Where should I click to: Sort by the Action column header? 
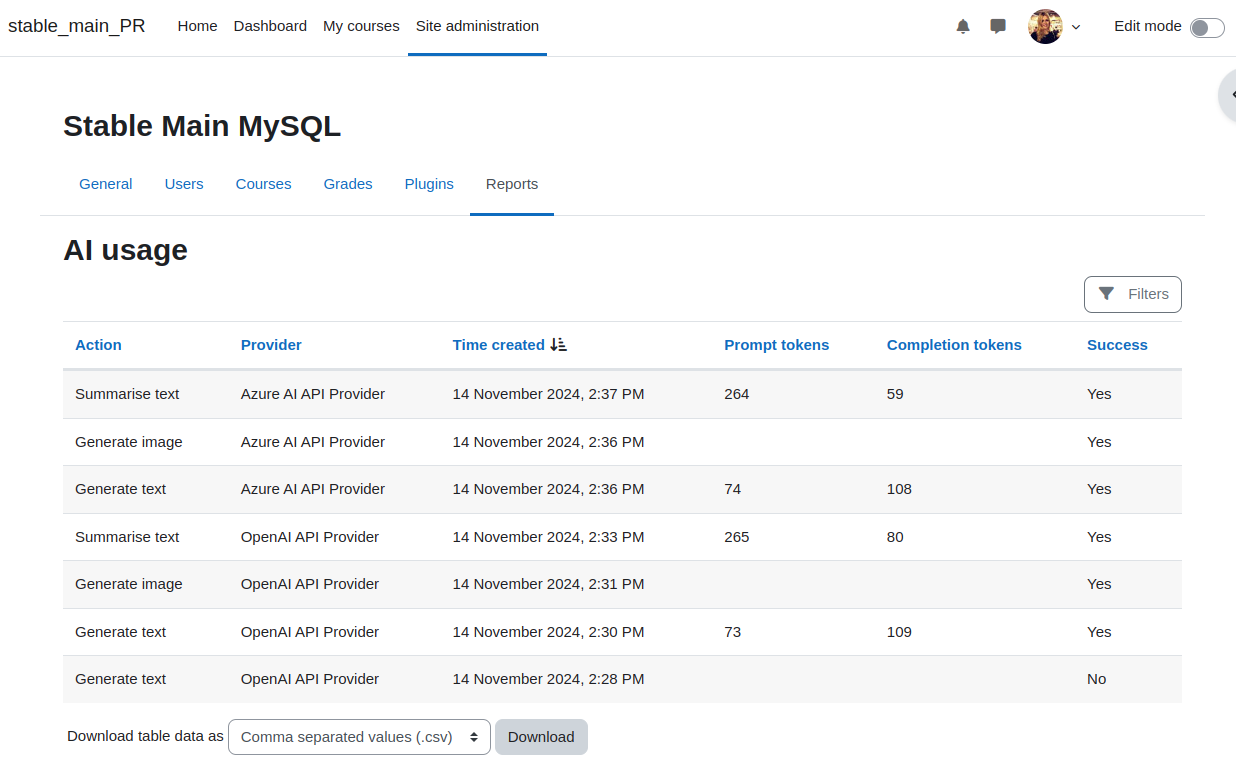(x=98, y=345)
